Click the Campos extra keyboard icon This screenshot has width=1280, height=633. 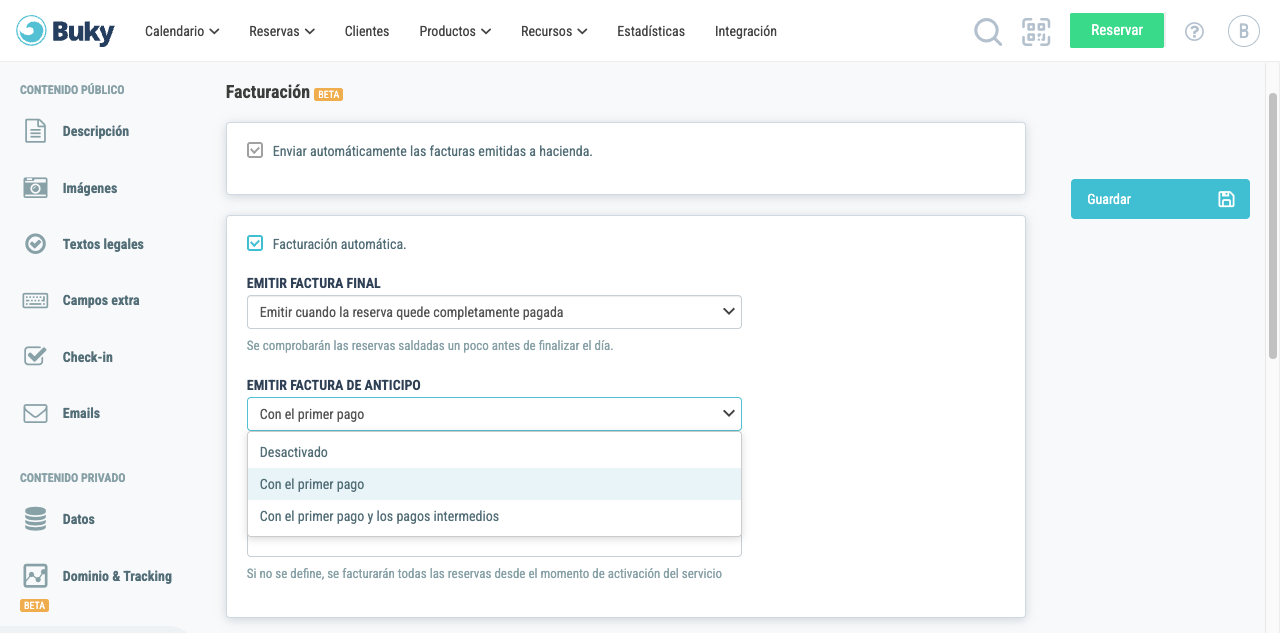(35, 300)
